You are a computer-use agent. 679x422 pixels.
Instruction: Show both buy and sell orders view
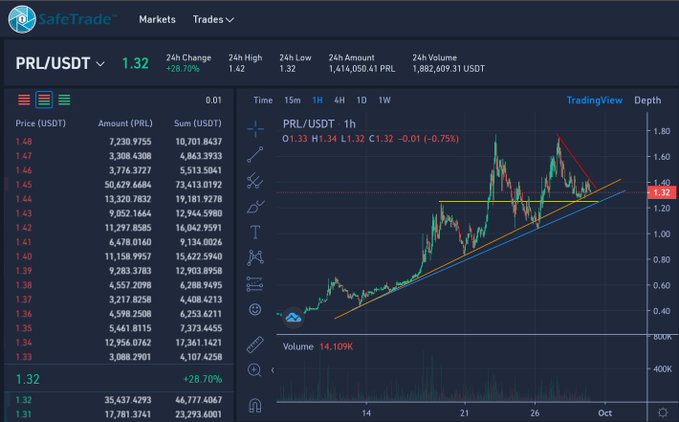pyautogui.click(x=44, y=100)
